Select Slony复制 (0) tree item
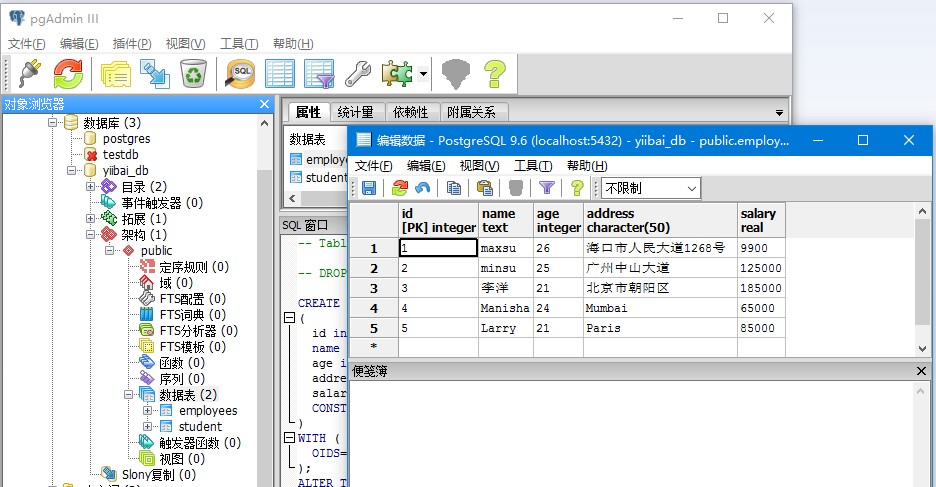The width and height of the screenshot is (936, 487). pos(159,475)
